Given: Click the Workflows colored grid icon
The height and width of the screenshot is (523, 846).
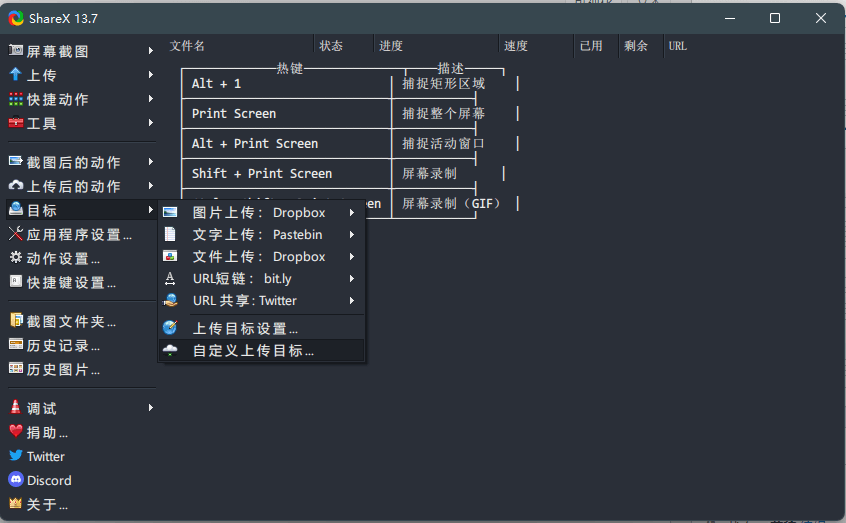Looking at the screenshot, I should (x=16, y=99).
